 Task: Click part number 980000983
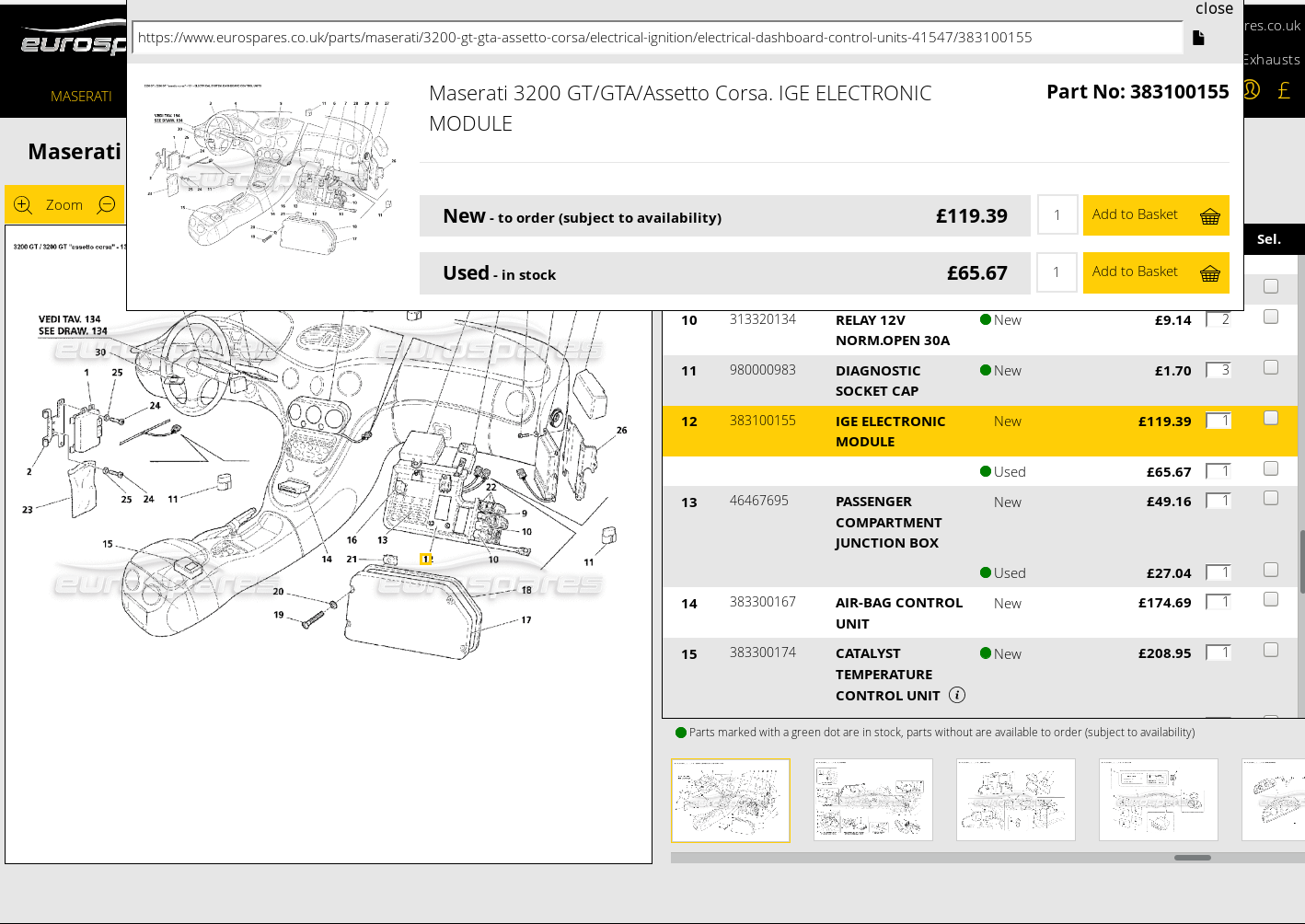pyautogui.click(x=763, y=370)
